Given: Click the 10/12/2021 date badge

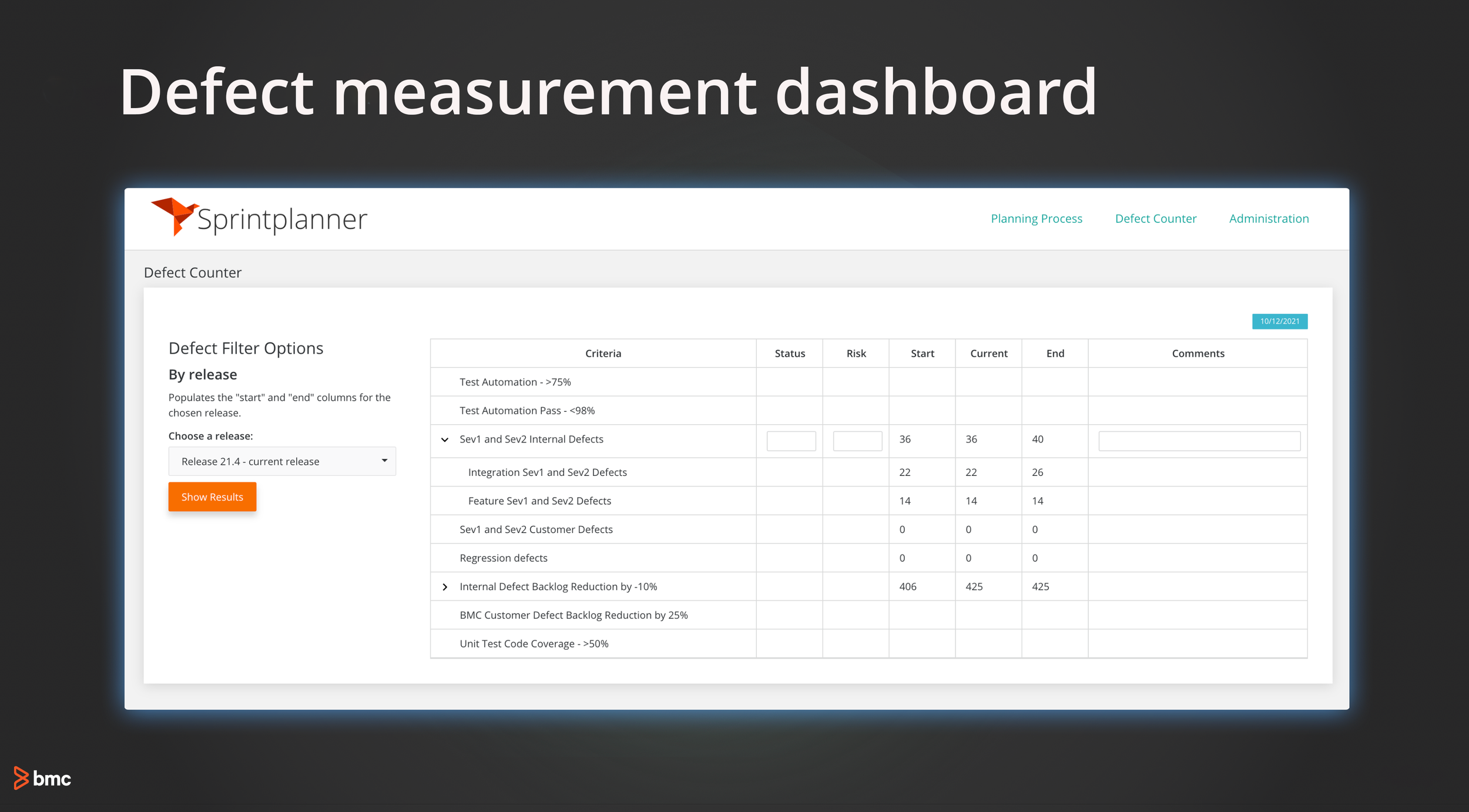Looking at the screenshot, I should point(1279,321).
